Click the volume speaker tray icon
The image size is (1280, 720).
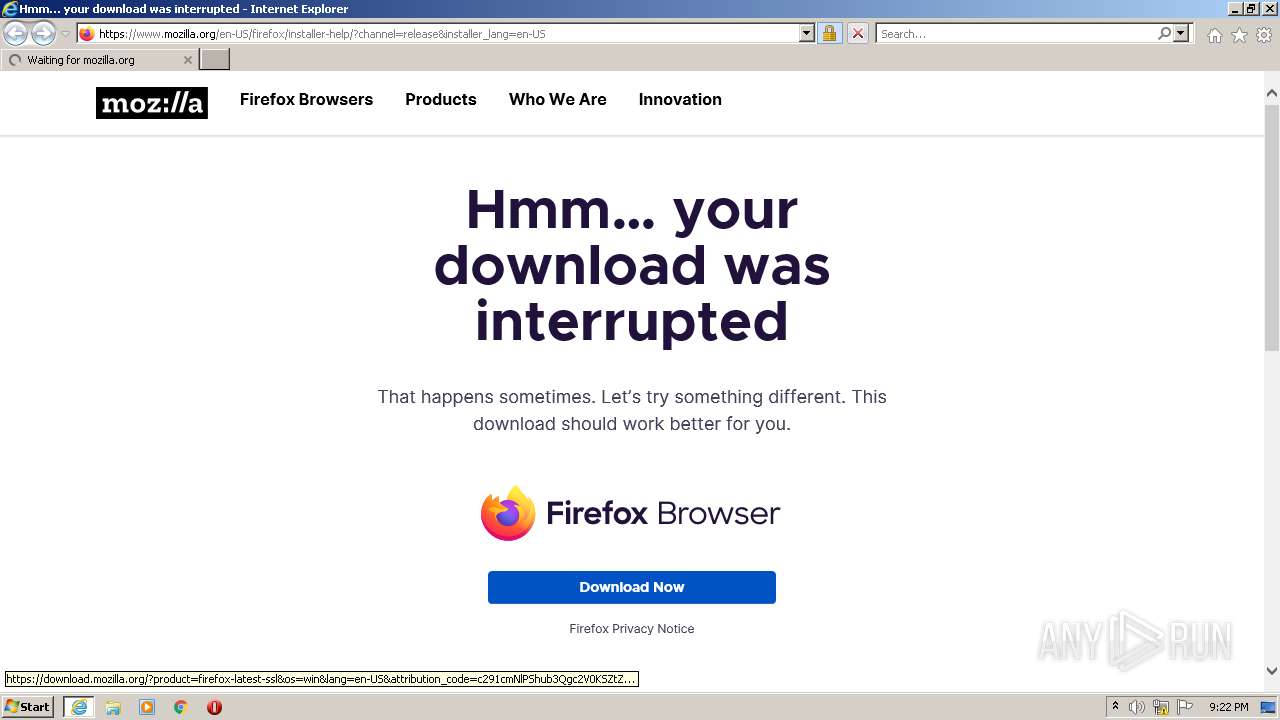click(1137, 707)
